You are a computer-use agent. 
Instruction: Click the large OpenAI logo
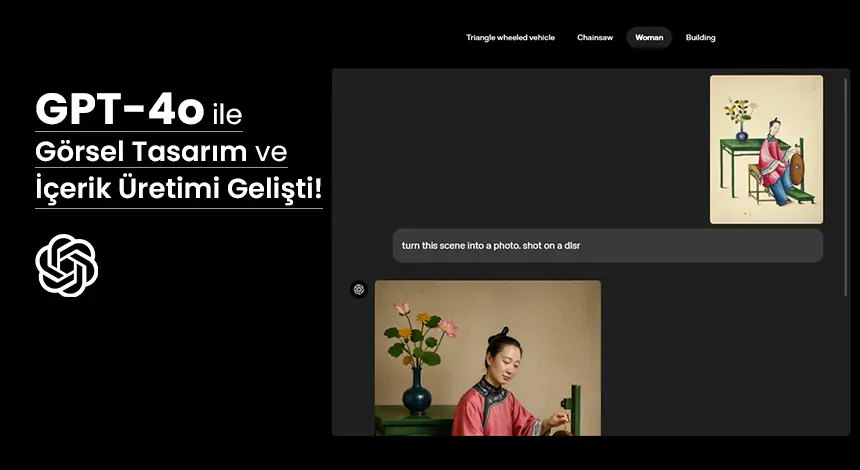click(x=67, y=265)
